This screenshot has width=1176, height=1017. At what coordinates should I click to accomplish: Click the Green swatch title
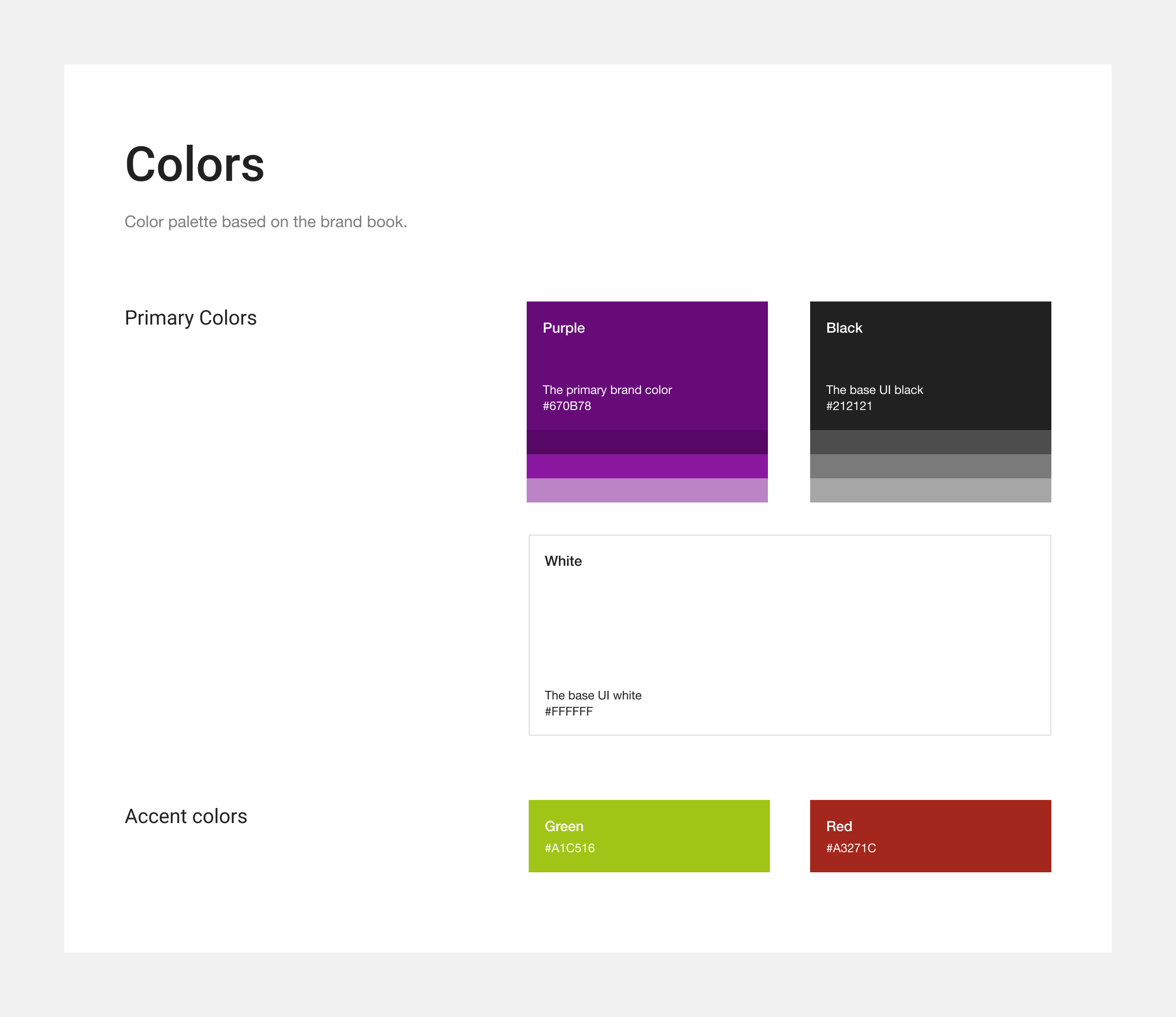[x=564, y=826]
